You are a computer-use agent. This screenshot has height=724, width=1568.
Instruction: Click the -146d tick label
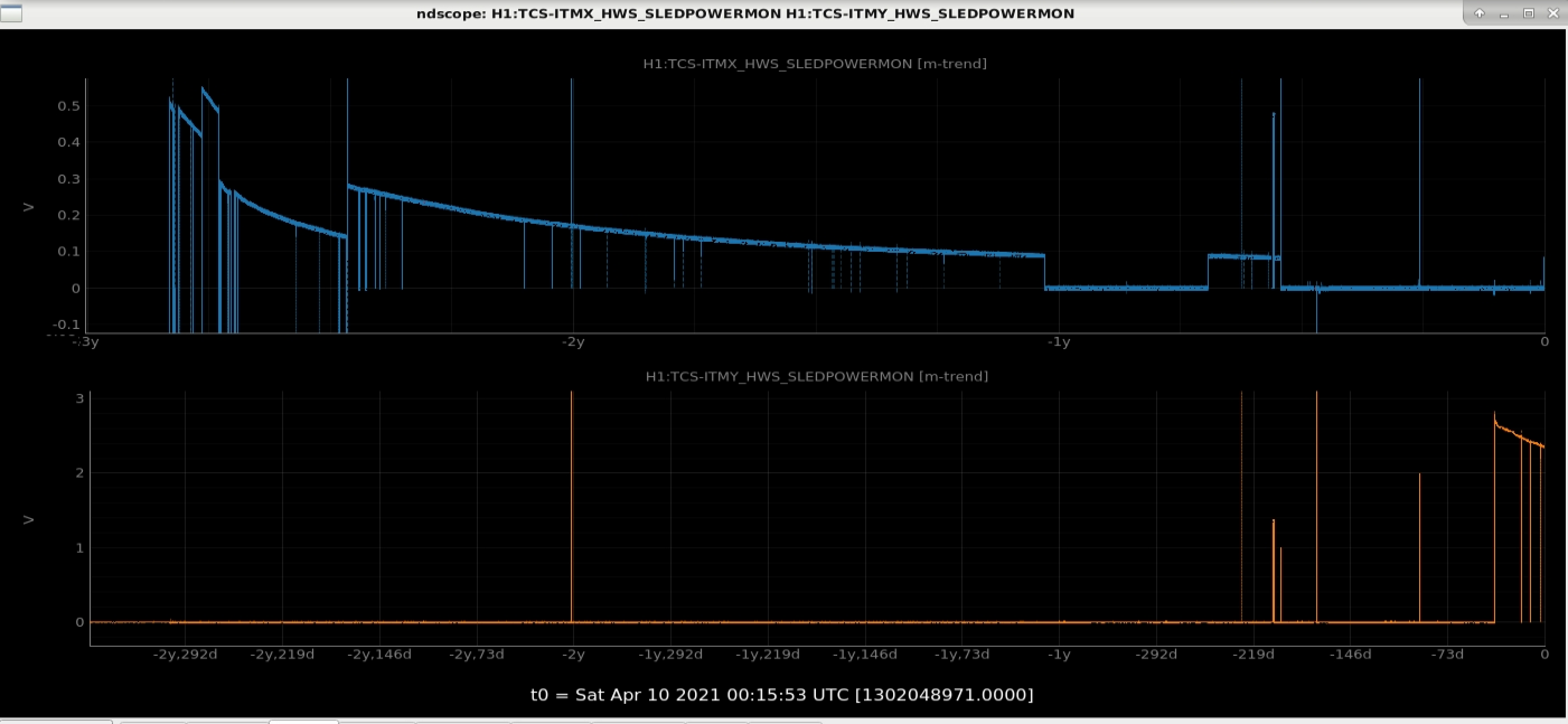1350,655
